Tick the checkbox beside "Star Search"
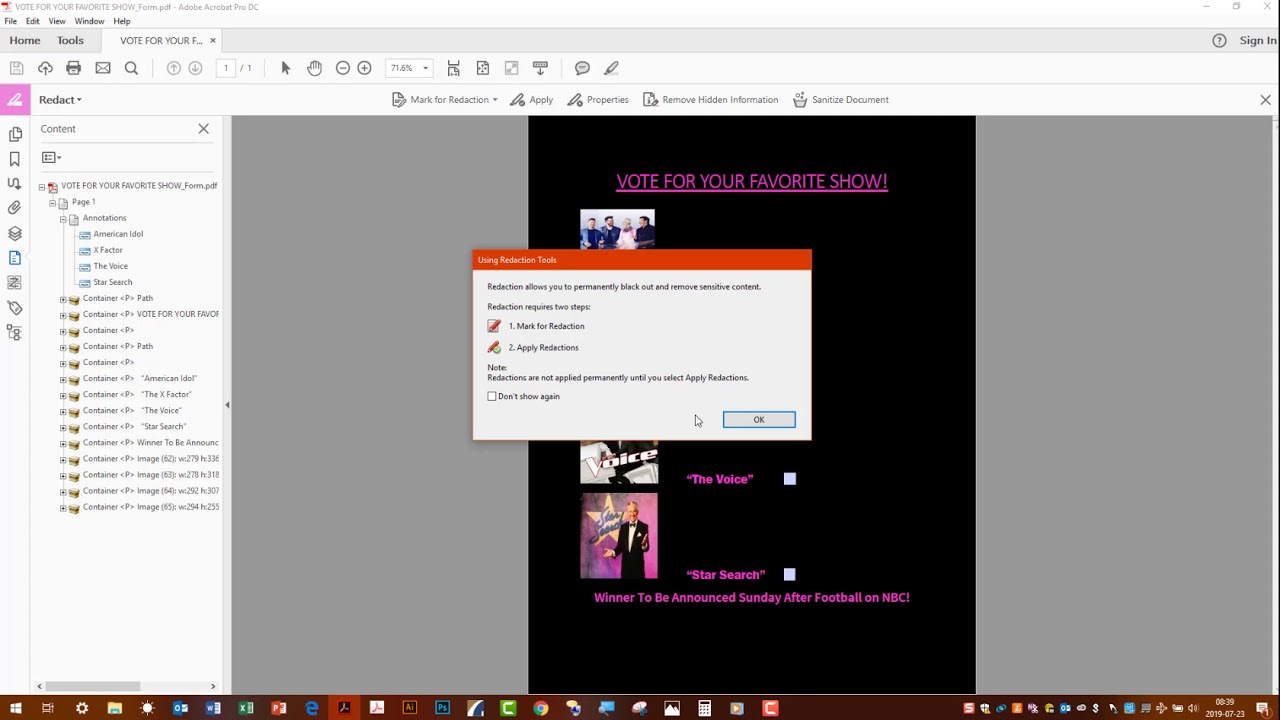1280x720 pixels. [790, 574]
